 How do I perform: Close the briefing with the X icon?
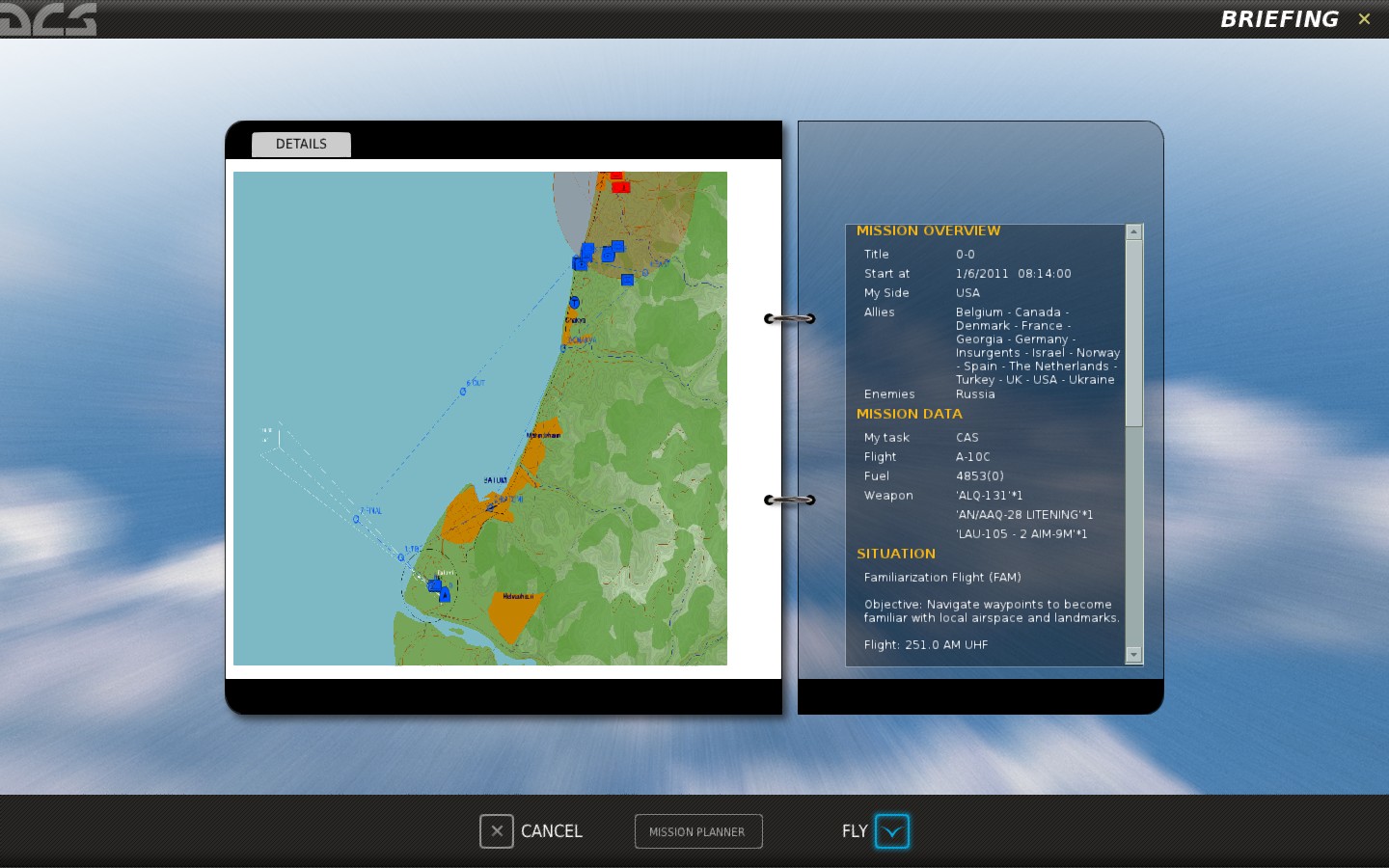(x=1364, y=18)
